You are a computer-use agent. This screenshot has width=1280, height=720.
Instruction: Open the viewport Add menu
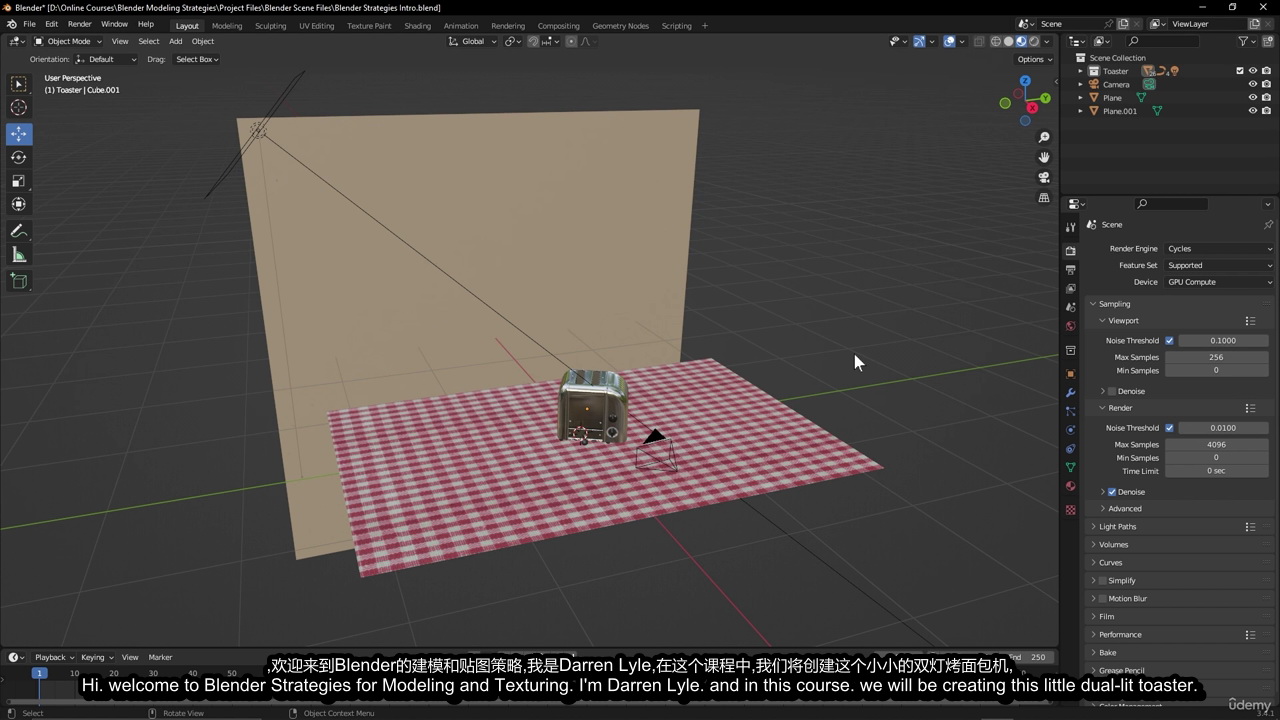[175, 41]
